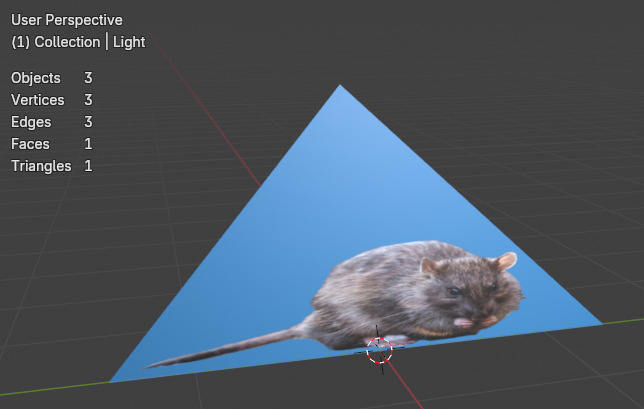644x409 pixels.
Task: Click the Triangles statistic line
Action: tap(51, 166)
